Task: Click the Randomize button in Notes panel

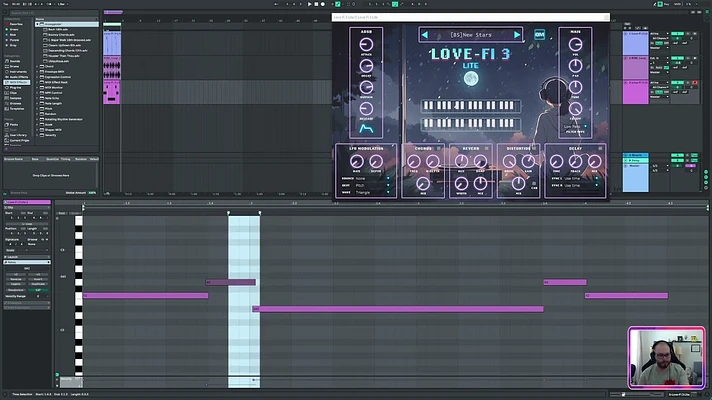Action: [x=16, y=290]
